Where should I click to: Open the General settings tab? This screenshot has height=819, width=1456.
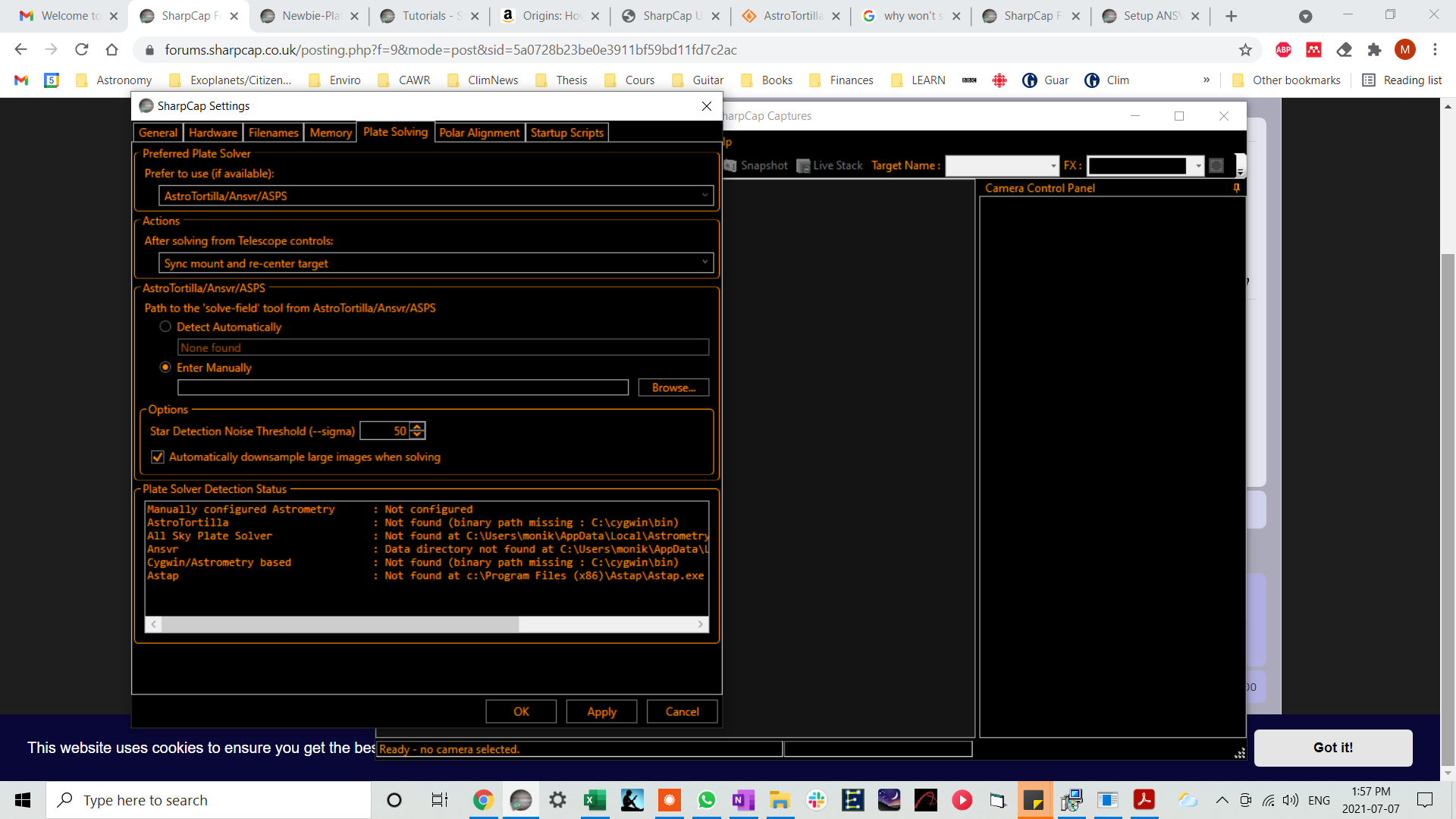(158, 133)
